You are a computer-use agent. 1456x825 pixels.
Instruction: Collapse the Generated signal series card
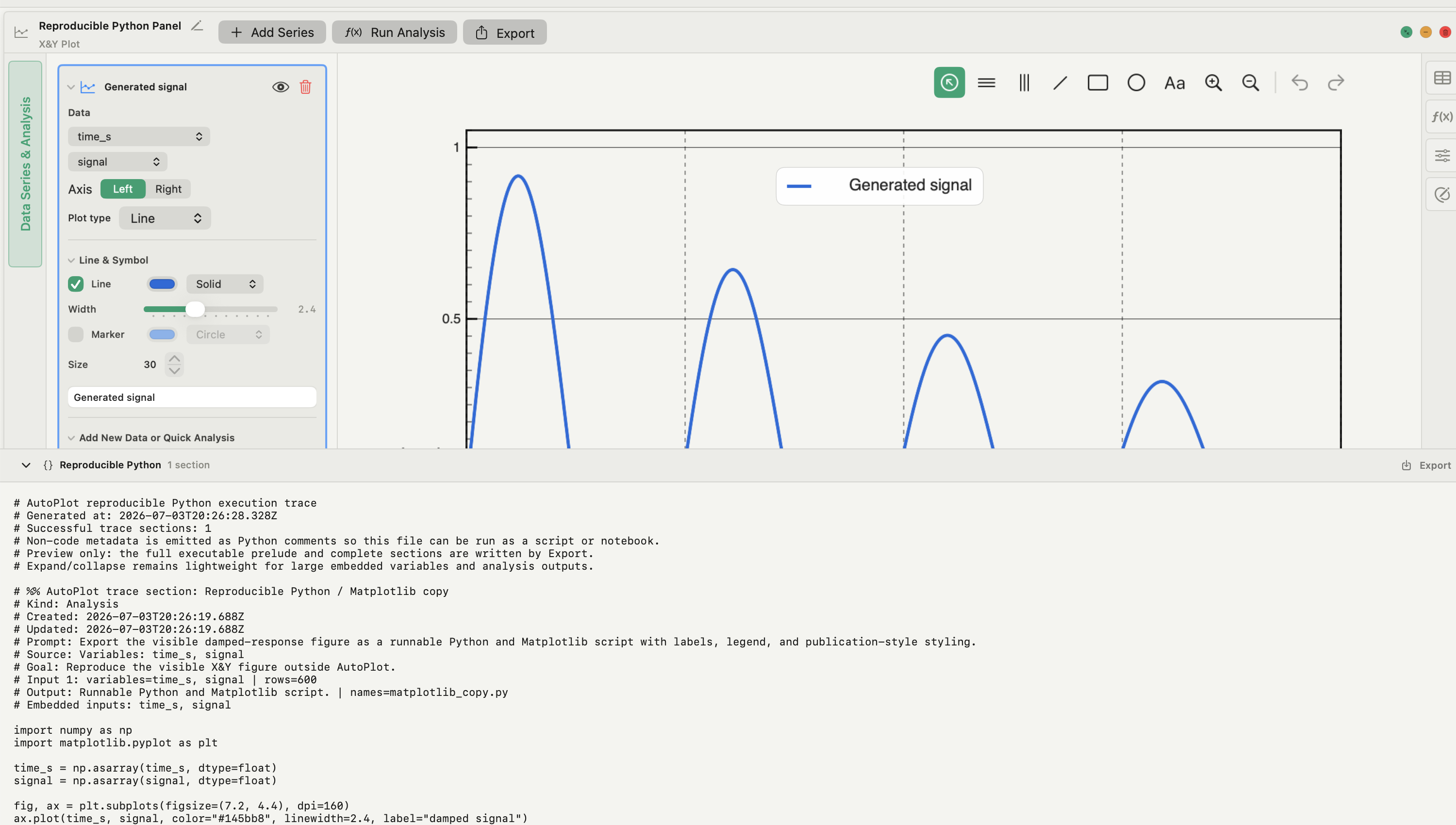[71, 87]
